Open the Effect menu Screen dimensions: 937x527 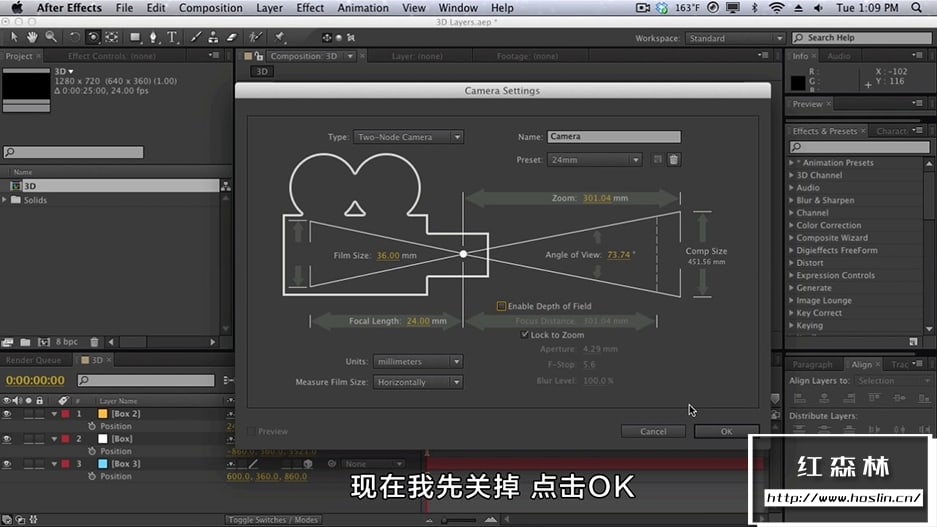pyautogui.click(x=310, y=8)
